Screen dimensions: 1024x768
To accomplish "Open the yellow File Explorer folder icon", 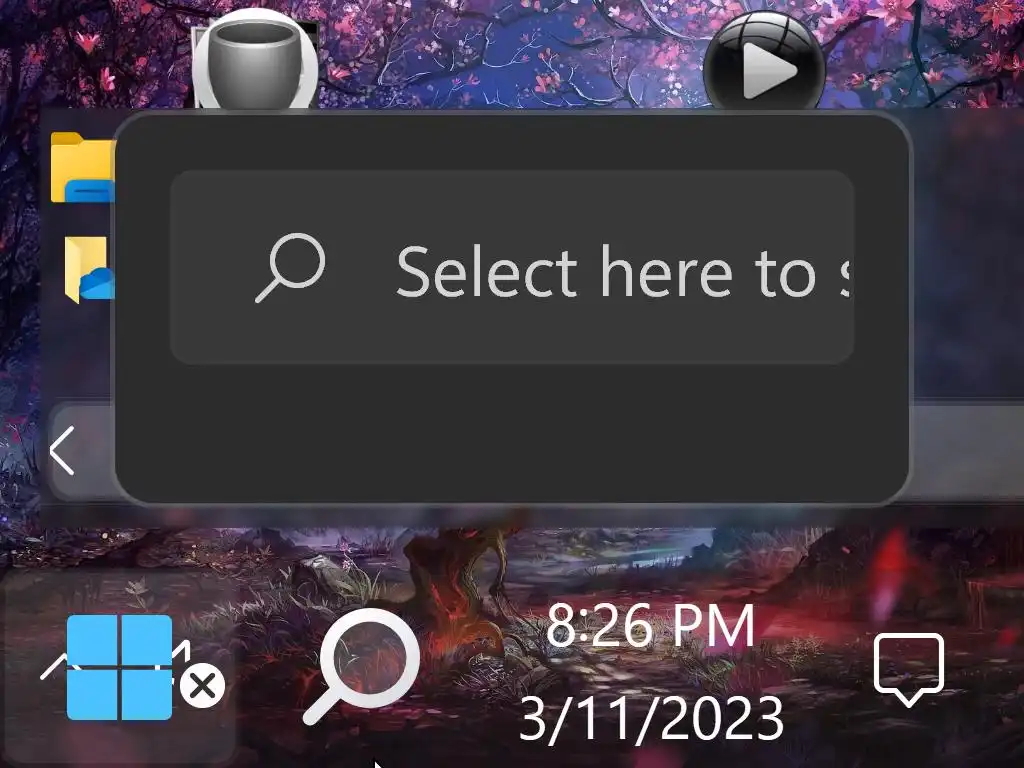I will pyautogui.click(x=82, y=167).
